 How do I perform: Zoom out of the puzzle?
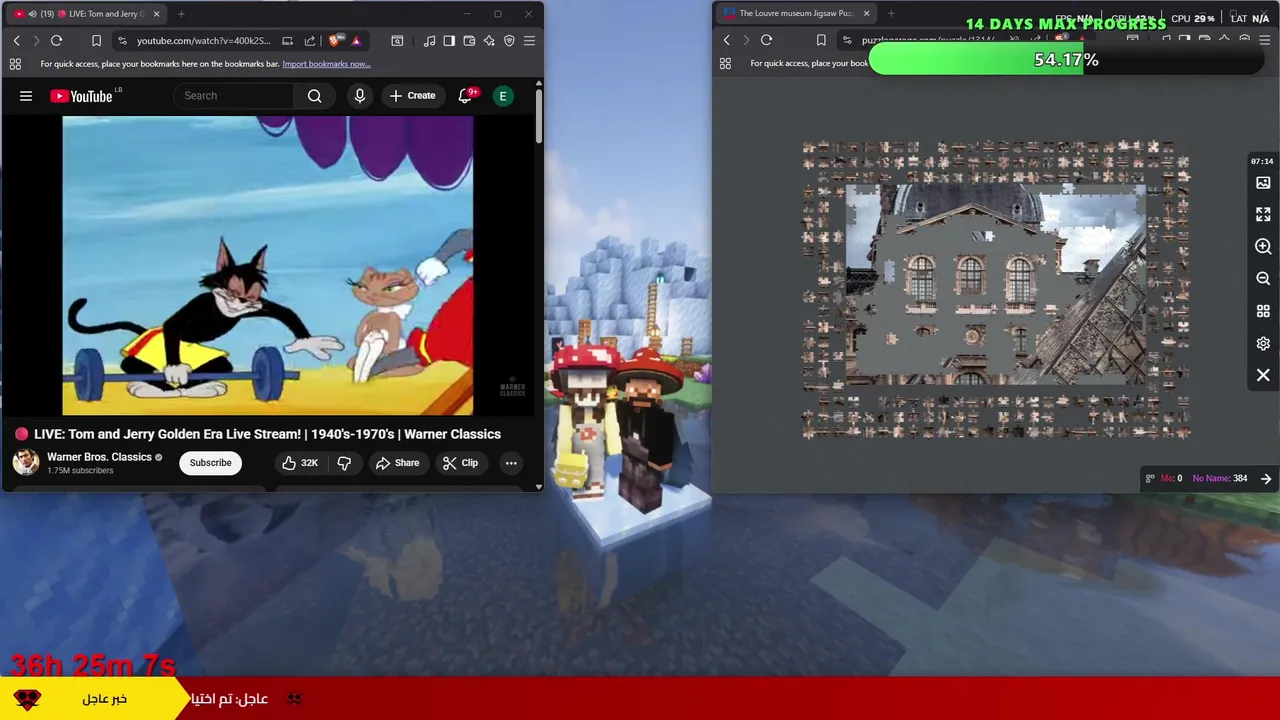click(1263, 279)
